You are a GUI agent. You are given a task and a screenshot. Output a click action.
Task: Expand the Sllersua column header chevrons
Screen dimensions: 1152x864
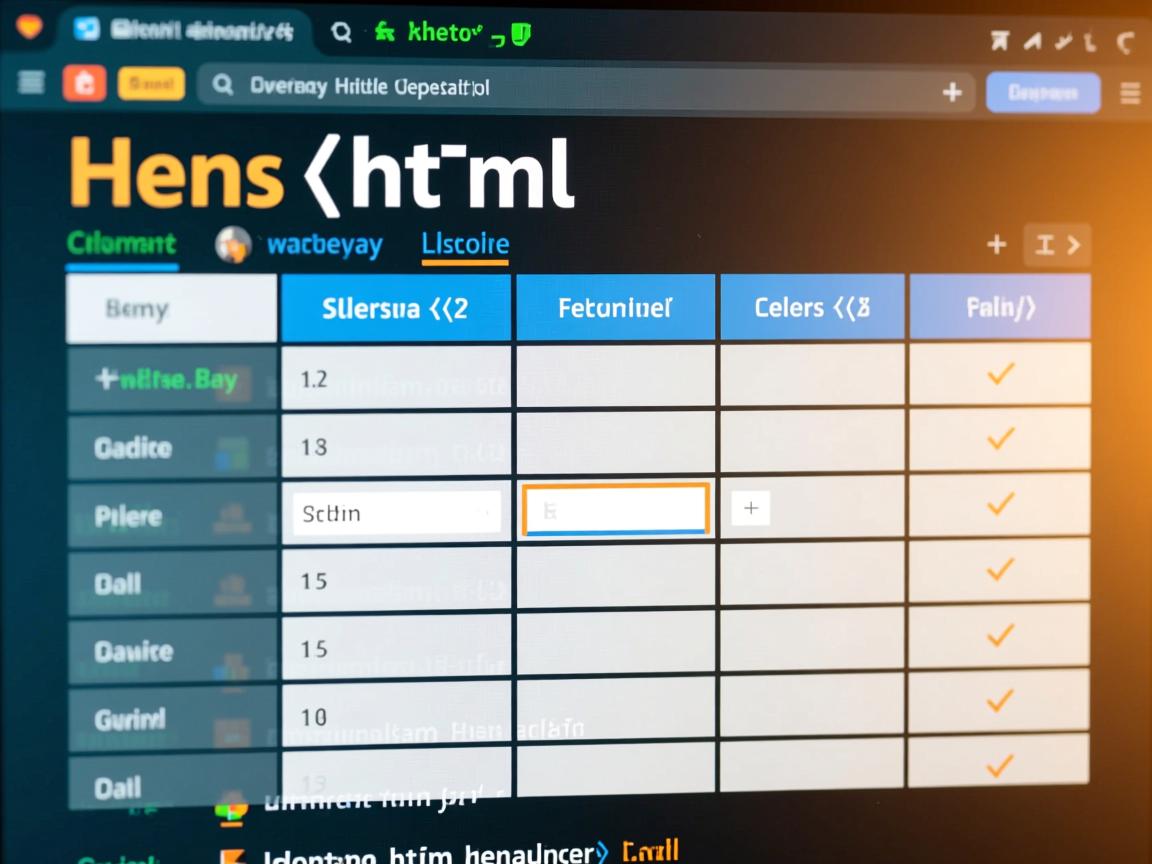pyautogui.click(x=448, y=309)
